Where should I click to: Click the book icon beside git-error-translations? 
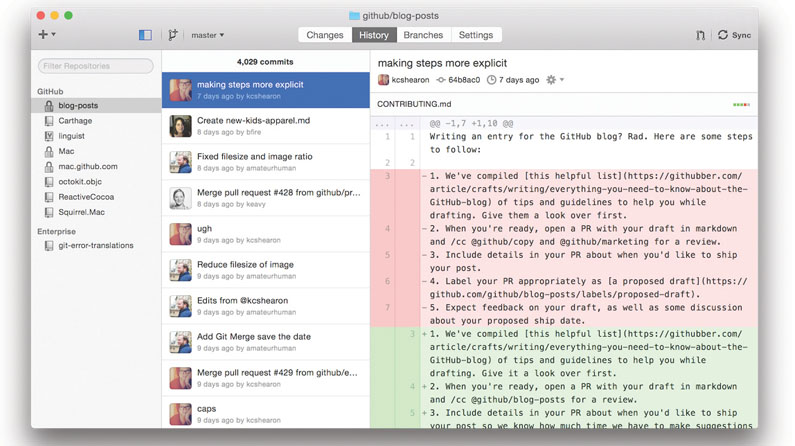point(49,245)
